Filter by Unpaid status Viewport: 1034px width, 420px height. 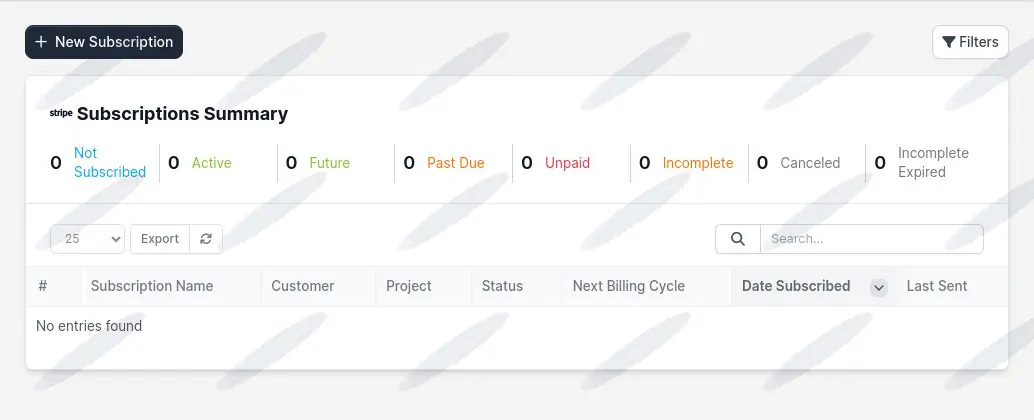(567, 163)
